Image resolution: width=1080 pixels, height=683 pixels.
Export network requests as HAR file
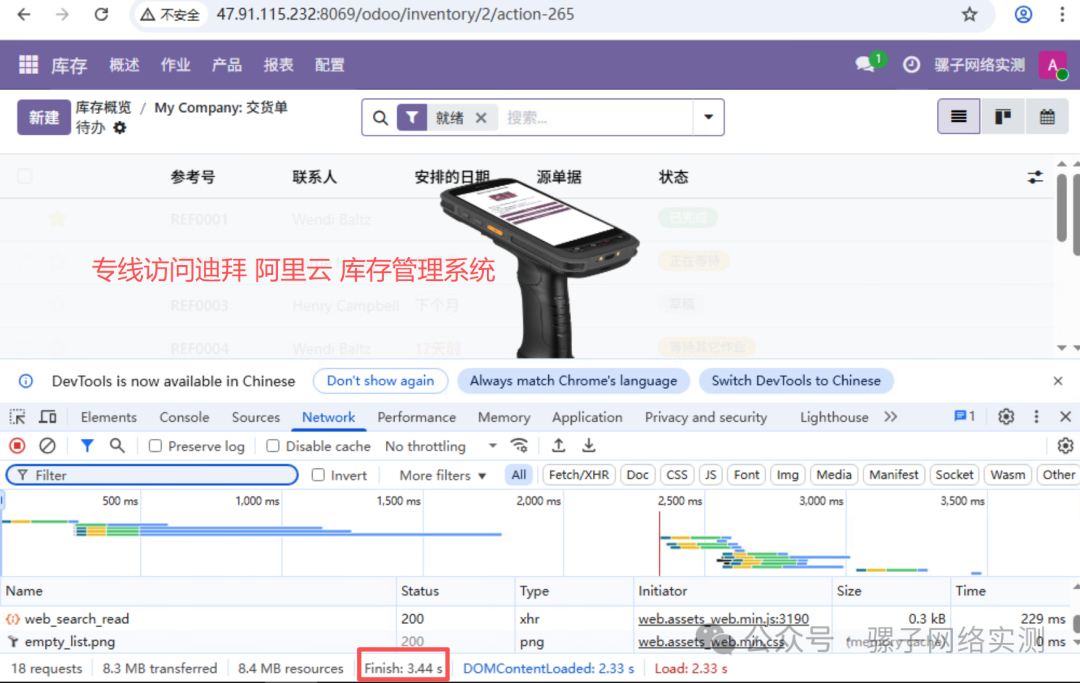[x=589, y=446]
